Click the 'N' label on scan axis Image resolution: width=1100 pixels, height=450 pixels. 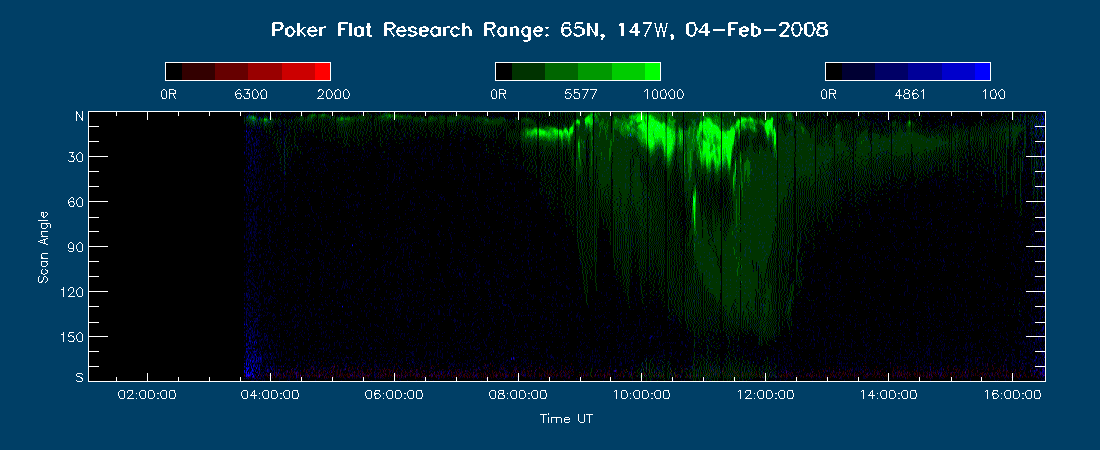pos(79,118)
